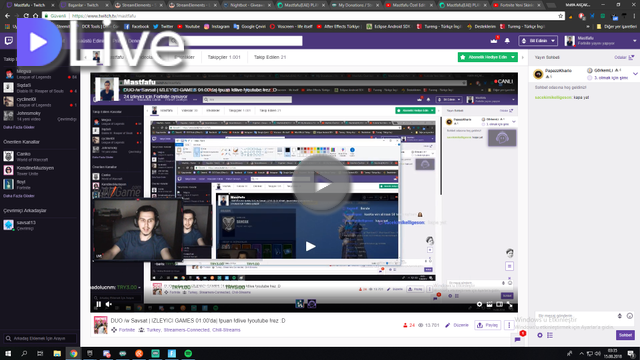Expand the bookmarks bar overflow chevron
Screen dimensions: 640x360
588,27
